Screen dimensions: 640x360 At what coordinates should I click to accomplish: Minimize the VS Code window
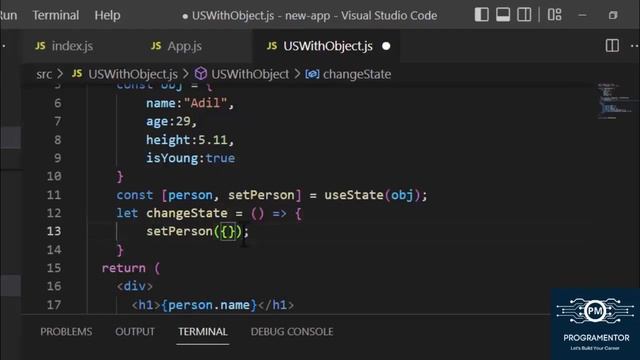[582, 15]
